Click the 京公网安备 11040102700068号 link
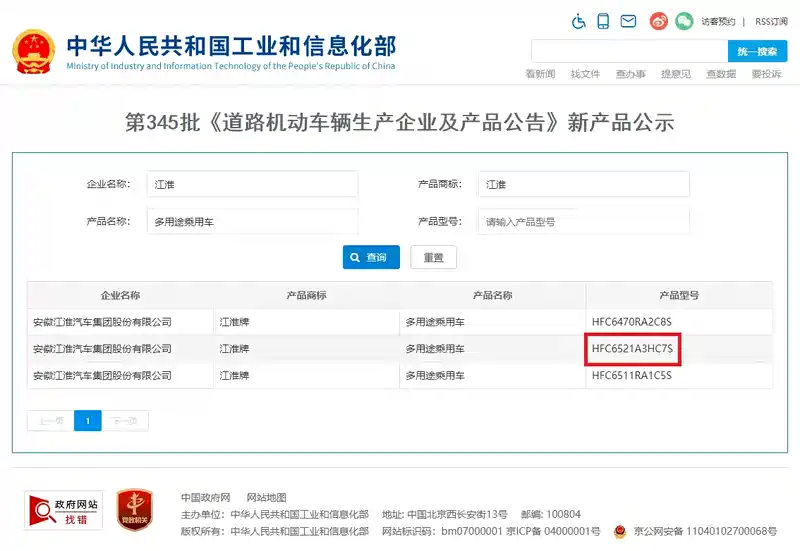The width and height of the screenshot is (800, 551). click(705, 532)
